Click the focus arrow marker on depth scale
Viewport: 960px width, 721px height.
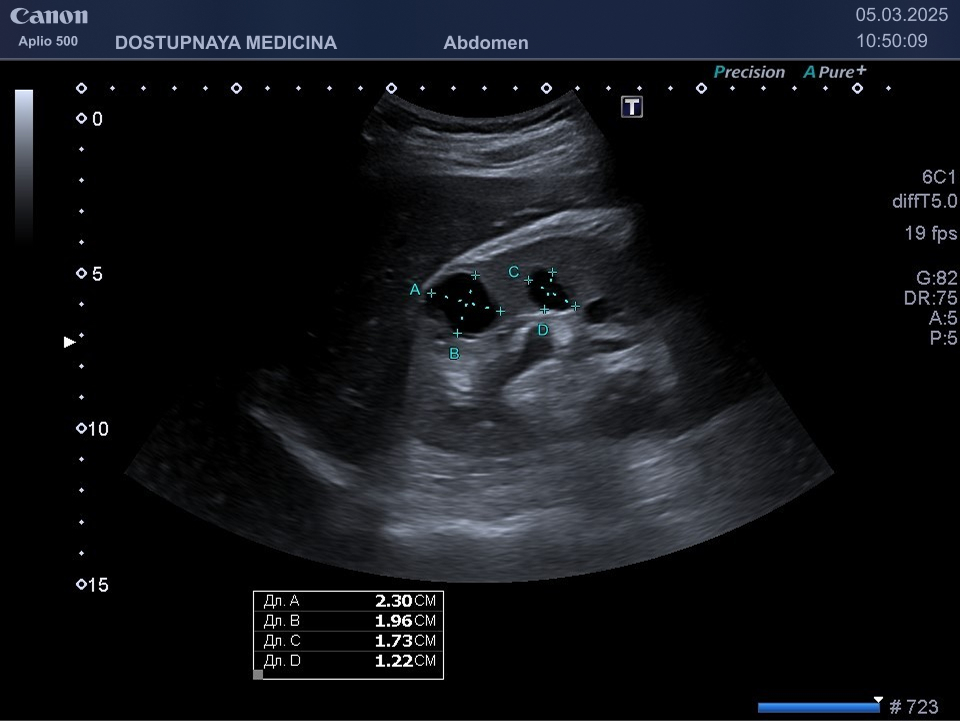(70, 342)
